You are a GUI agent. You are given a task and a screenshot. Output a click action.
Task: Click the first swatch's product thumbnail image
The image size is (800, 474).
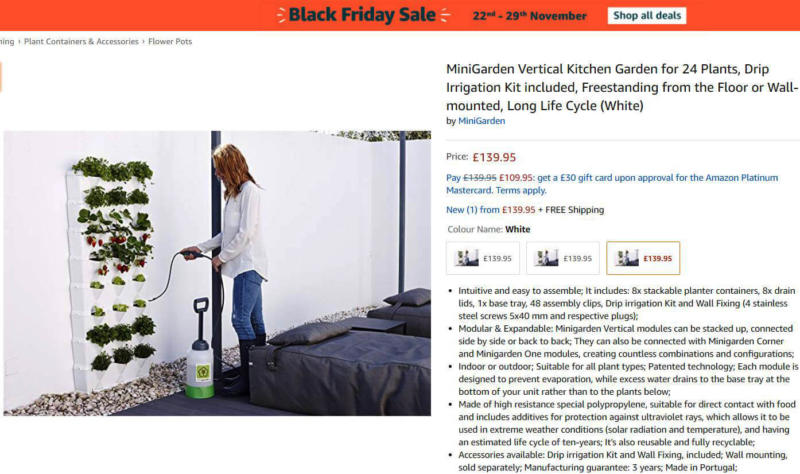tap(466, 258)
